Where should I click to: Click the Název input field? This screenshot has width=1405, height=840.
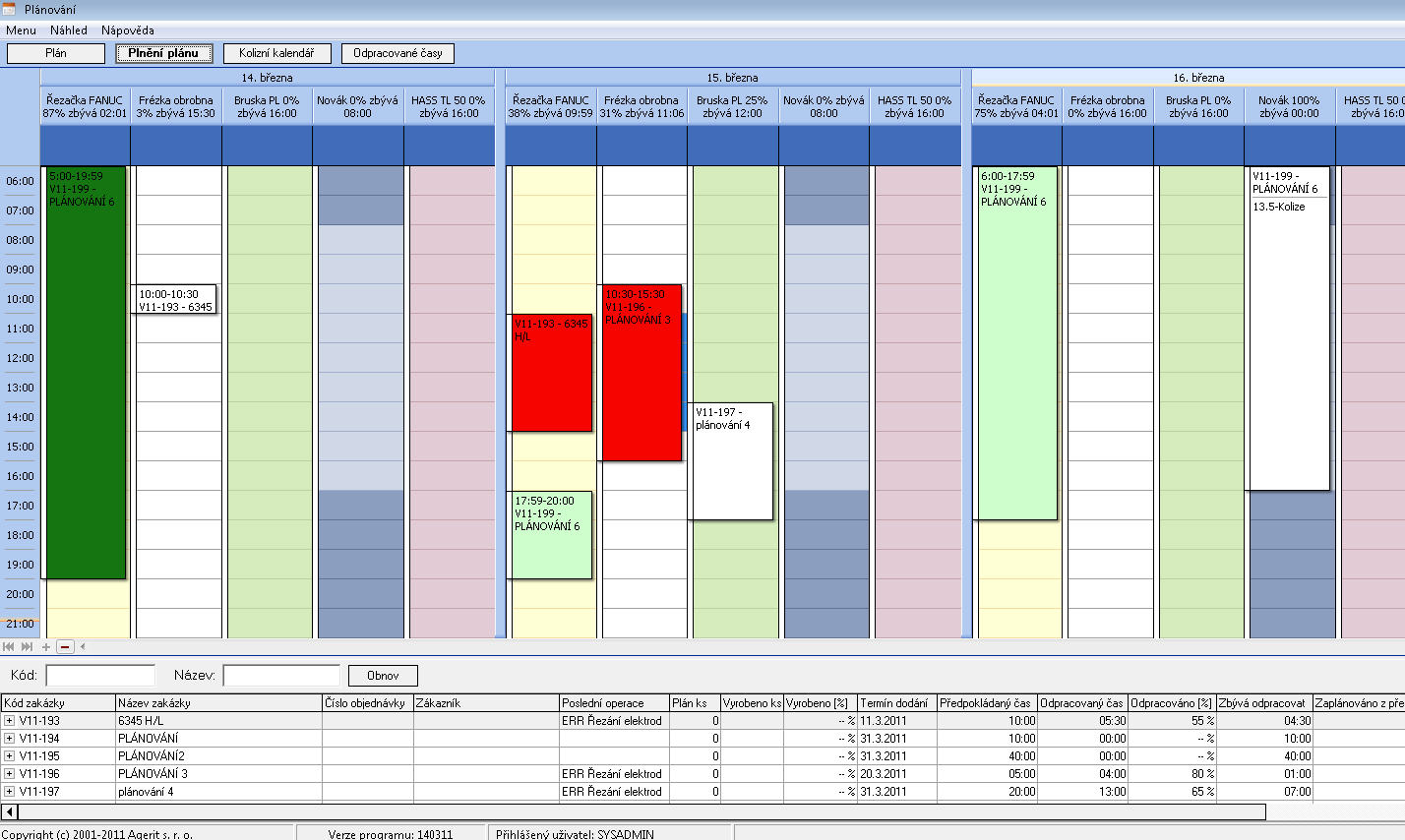tap(281, 676)
